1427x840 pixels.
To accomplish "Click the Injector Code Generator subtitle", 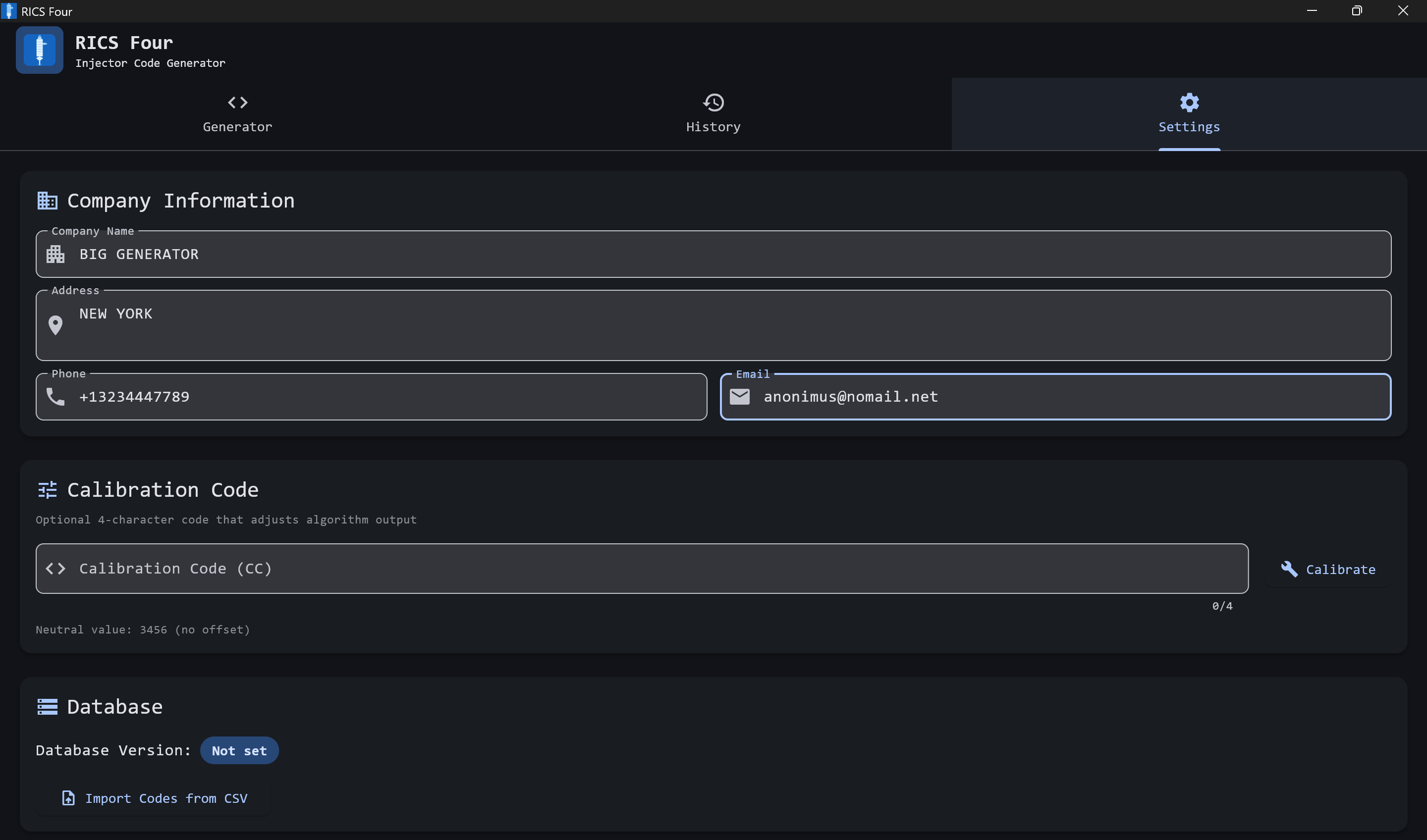I will tap(150, 63).
